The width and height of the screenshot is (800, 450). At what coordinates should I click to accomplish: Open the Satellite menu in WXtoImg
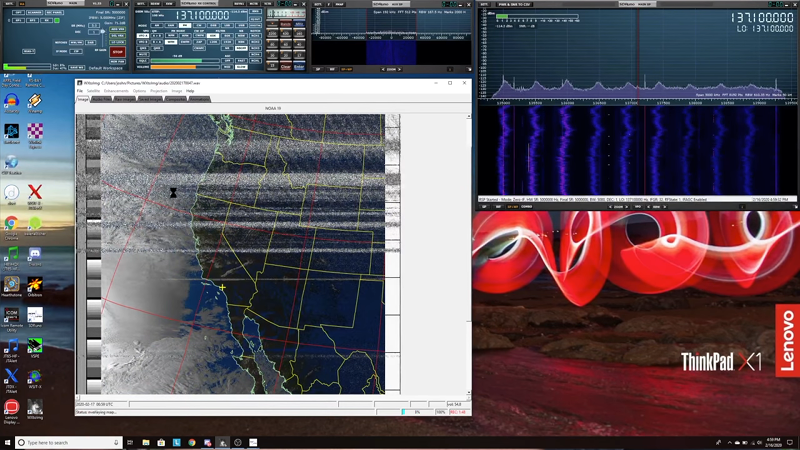point(93,91)
